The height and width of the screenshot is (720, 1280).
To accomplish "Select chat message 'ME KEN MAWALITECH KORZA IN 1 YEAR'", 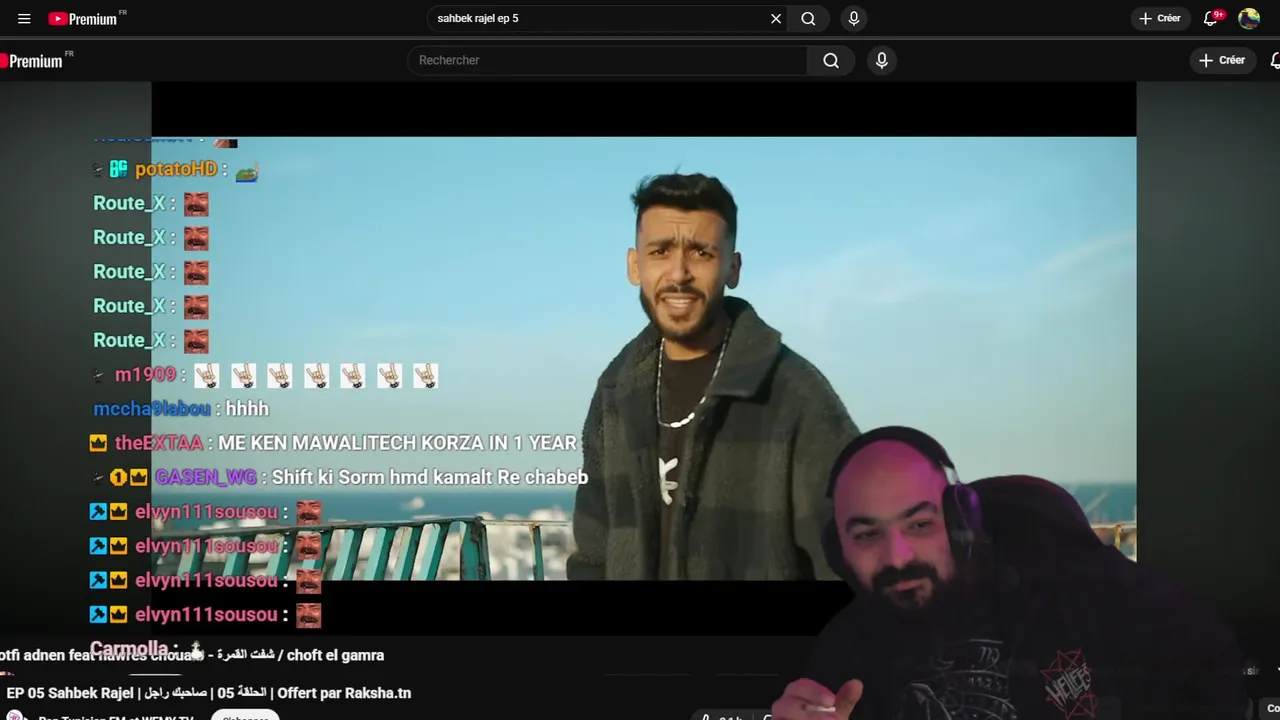I will (397, 442).
